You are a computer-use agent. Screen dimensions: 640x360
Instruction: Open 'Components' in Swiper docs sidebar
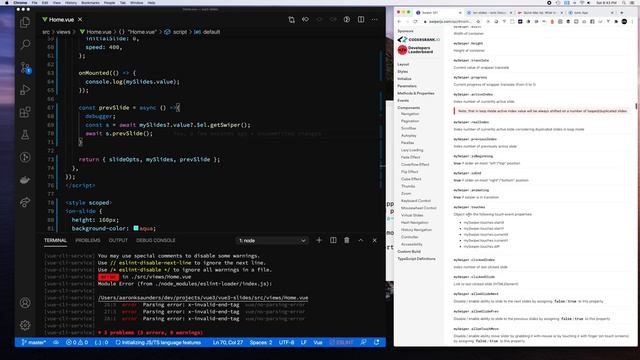[409, 108]
